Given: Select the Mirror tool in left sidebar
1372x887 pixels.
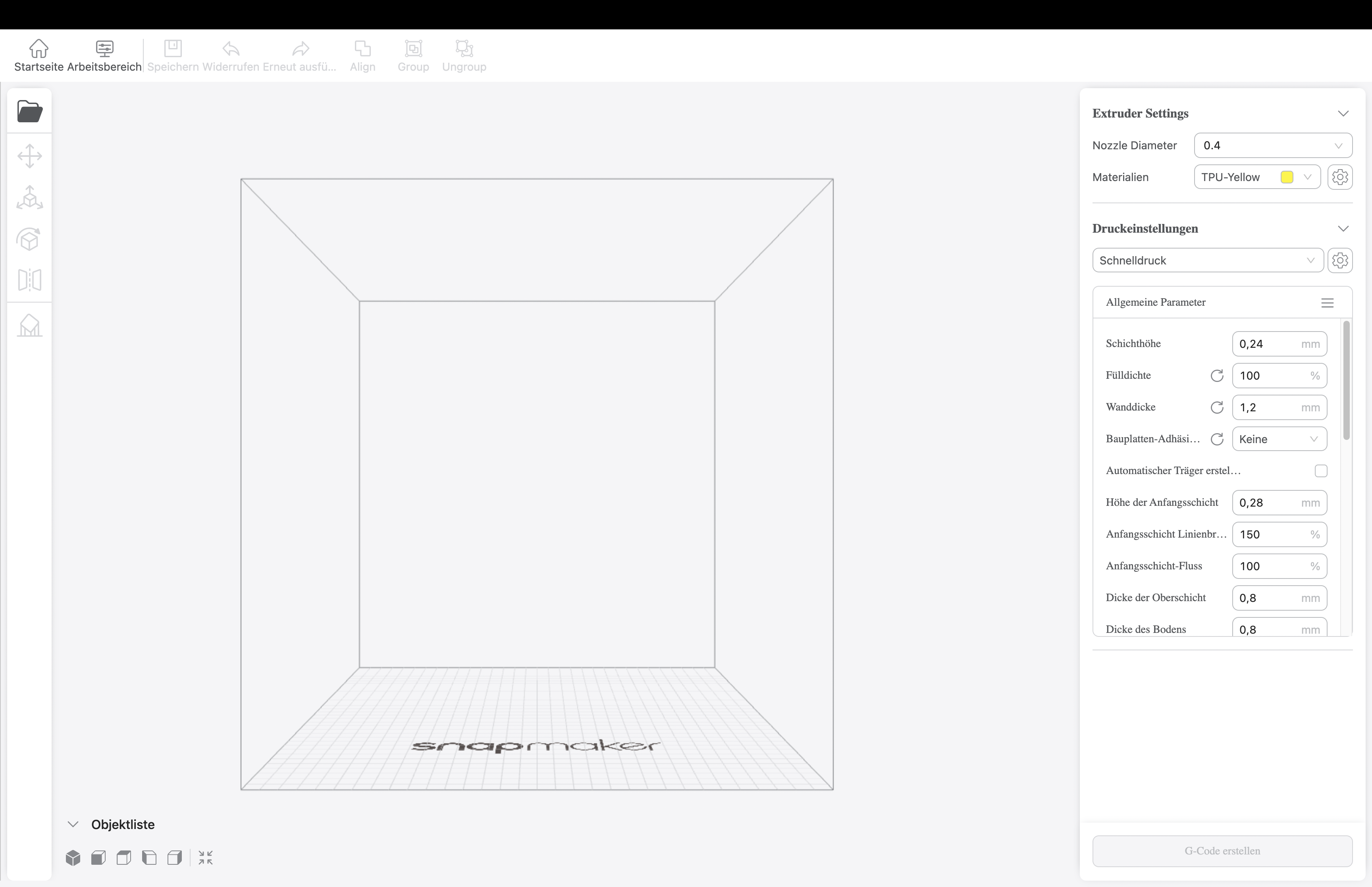Looking at the screenshot, I should 29,280.
